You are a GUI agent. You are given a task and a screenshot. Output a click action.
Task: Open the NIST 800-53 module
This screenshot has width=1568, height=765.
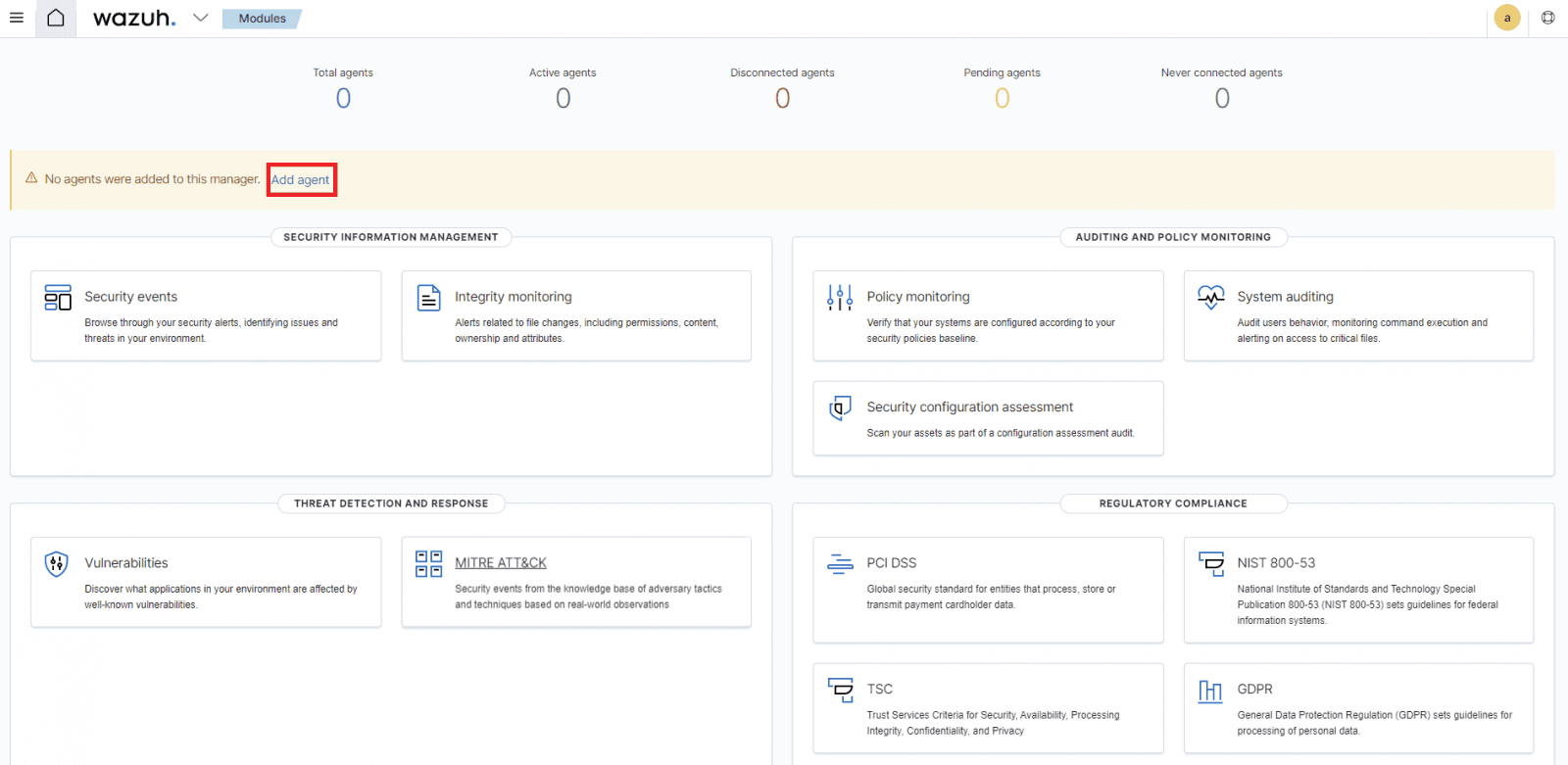tap(1276, 563)
